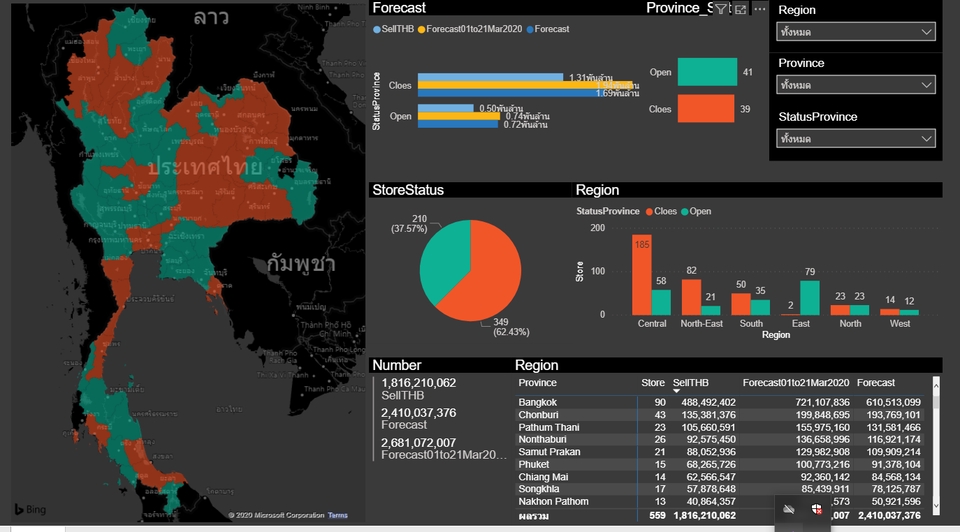Click the table scrollbar down arrow
Image resolution: width=960 pixels, height=532 pixels.
[936, 506]
